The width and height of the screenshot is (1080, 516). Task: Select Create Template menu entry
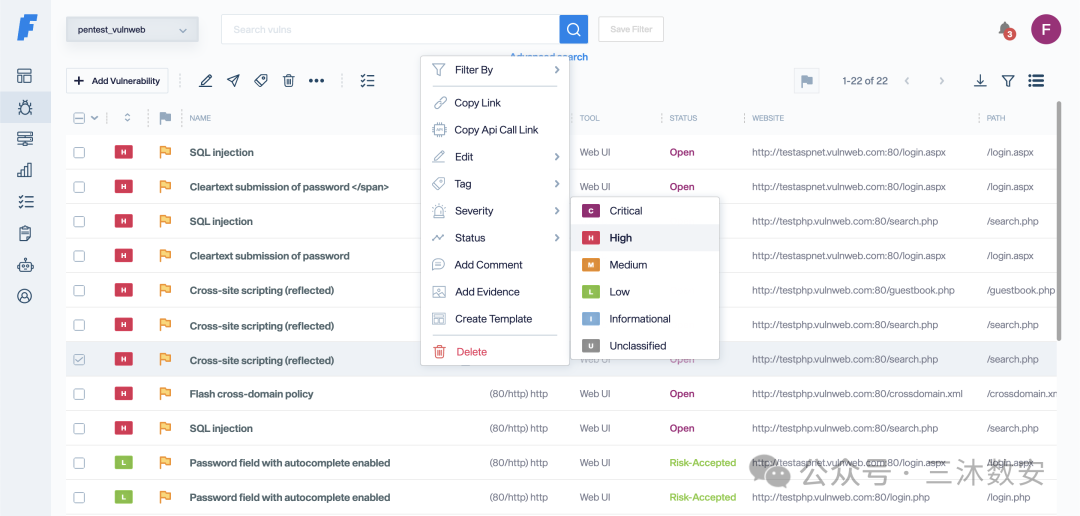tap(495, 318)
